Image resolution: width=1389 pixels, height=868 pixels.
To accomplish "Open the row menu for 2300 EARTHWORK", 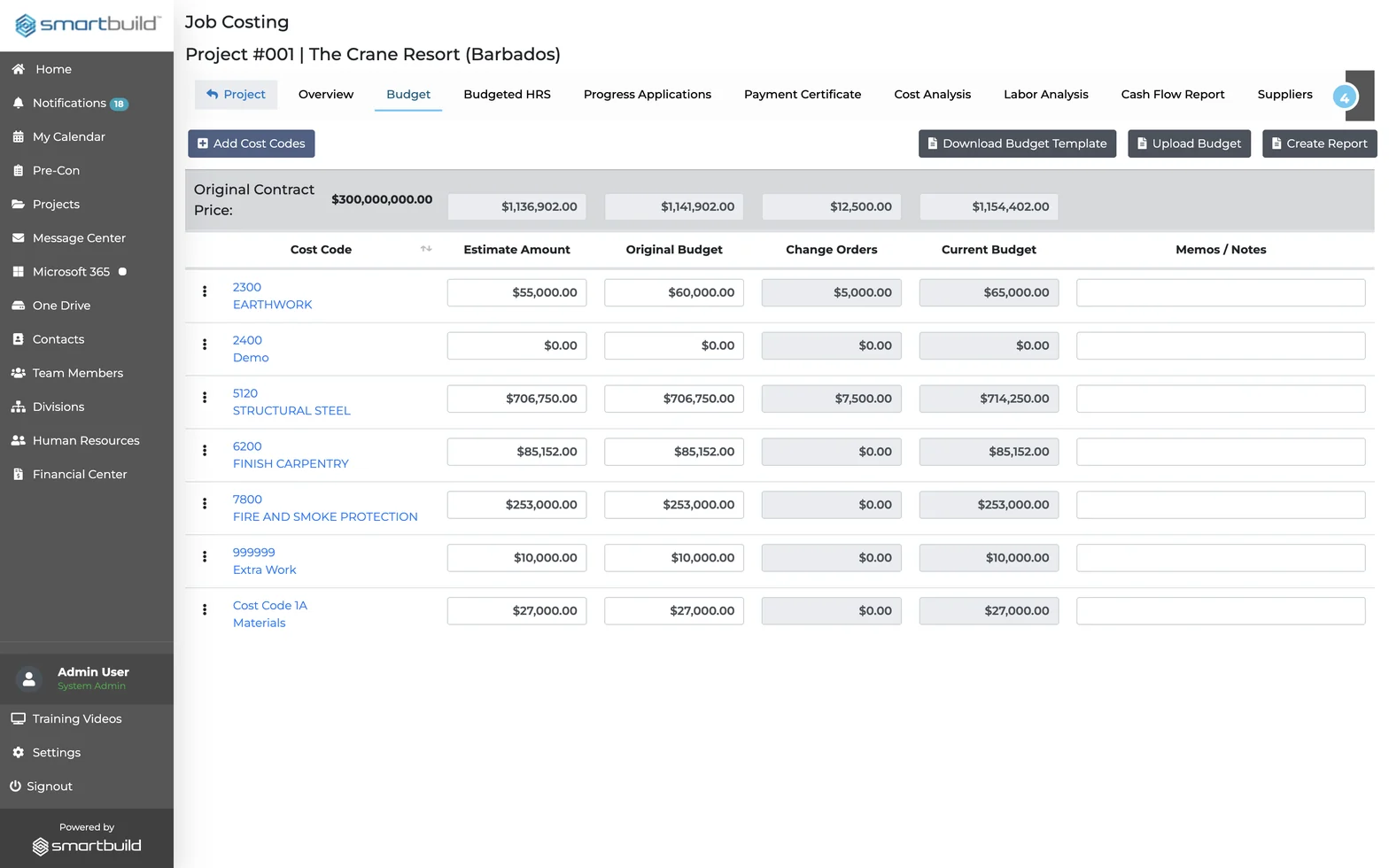I will point(205,291).
